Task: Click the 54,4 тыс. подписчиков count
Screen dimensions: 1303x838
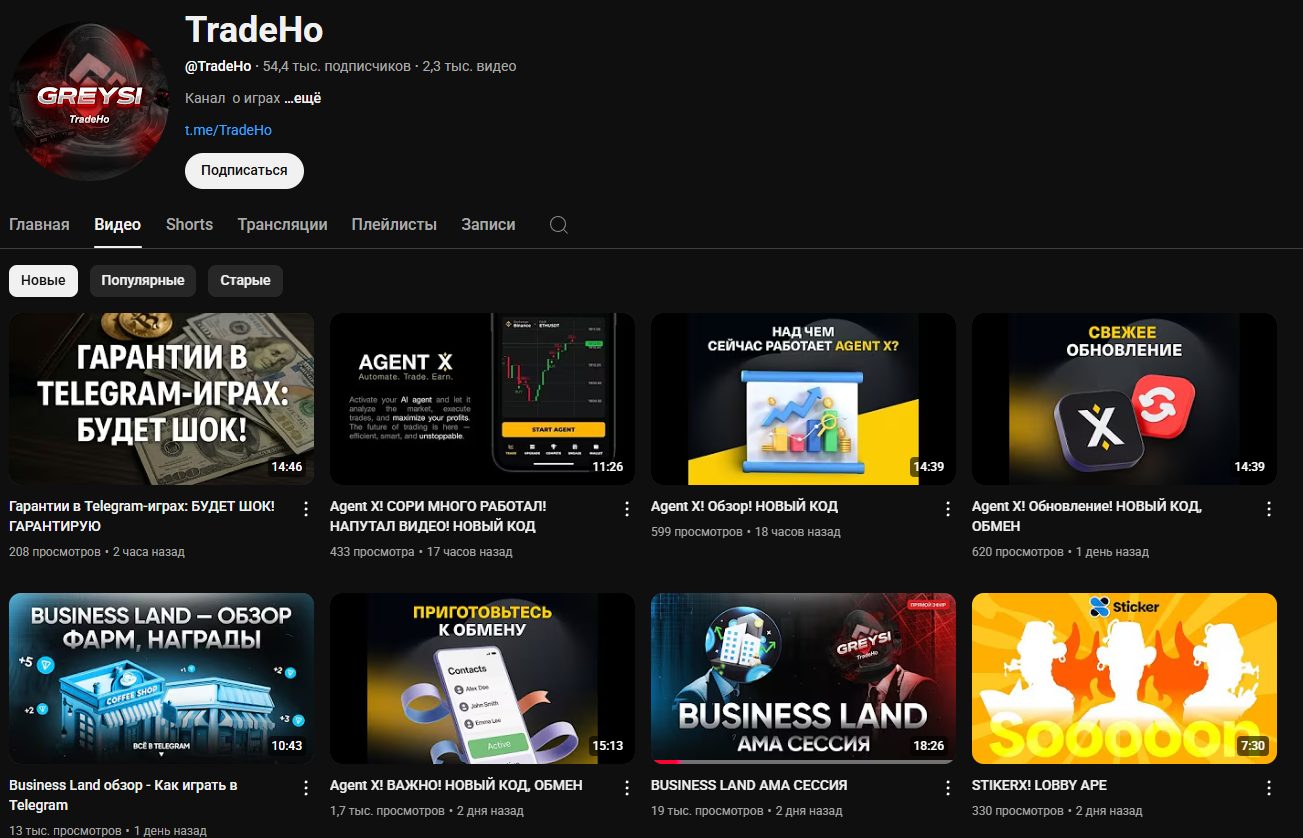Action: coord(337,66)
